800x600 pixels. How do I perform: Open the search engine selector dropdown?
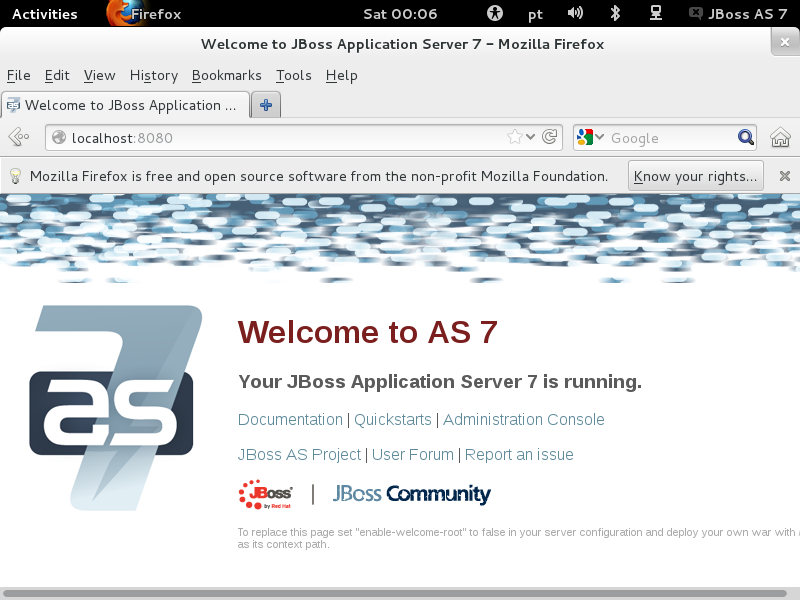590,137
